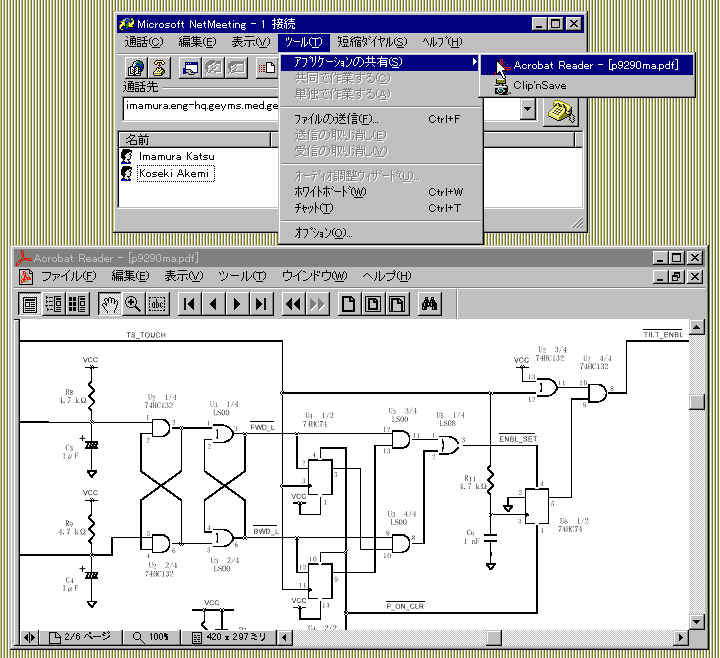Open Acrobat ヘルプ(H) menu
This screenshot has height=658, width=720.
click(387, 276)
